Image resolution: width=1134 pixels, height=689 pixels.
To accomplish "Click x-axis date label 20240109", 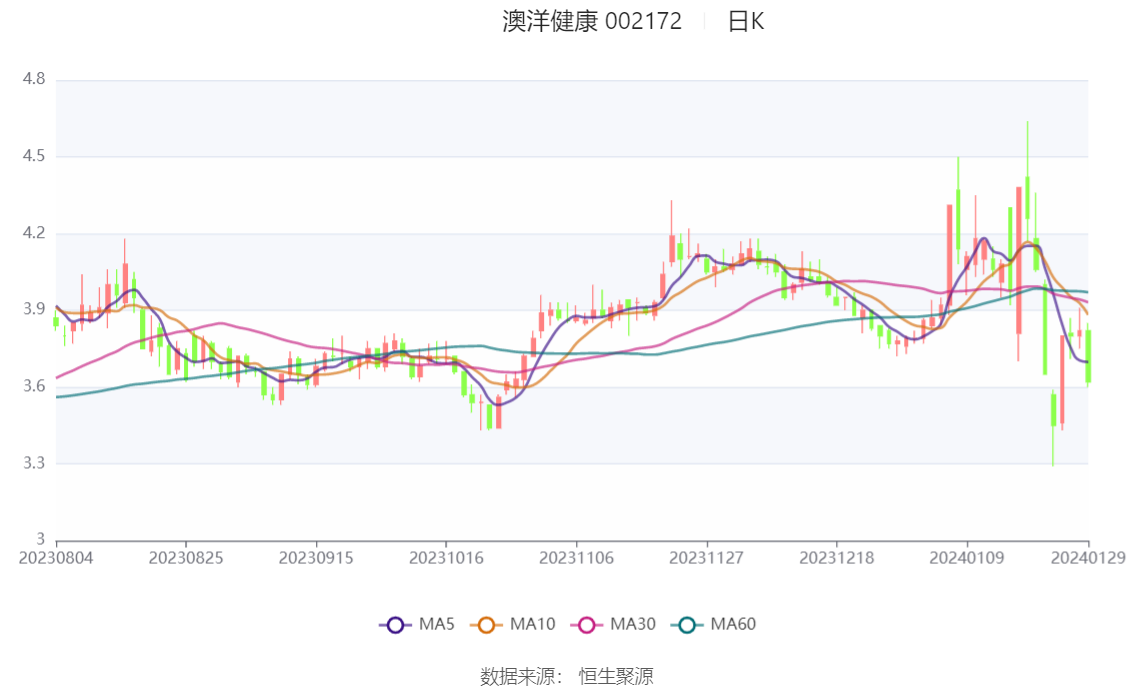I will tap(967, 558).
